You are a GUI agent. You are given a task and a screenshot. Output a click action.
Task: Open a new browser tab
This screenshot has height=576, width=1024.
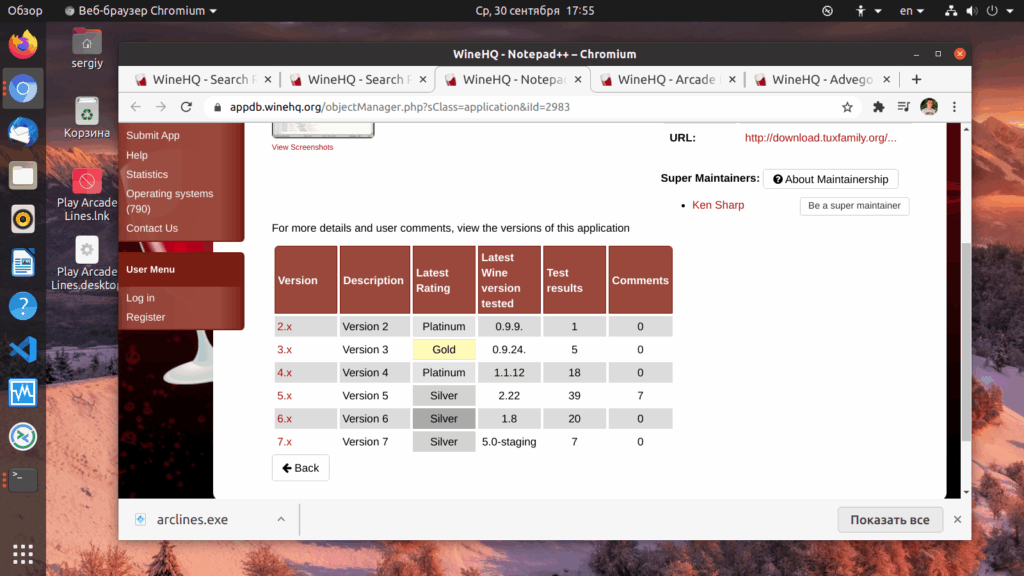coord(916,80)
